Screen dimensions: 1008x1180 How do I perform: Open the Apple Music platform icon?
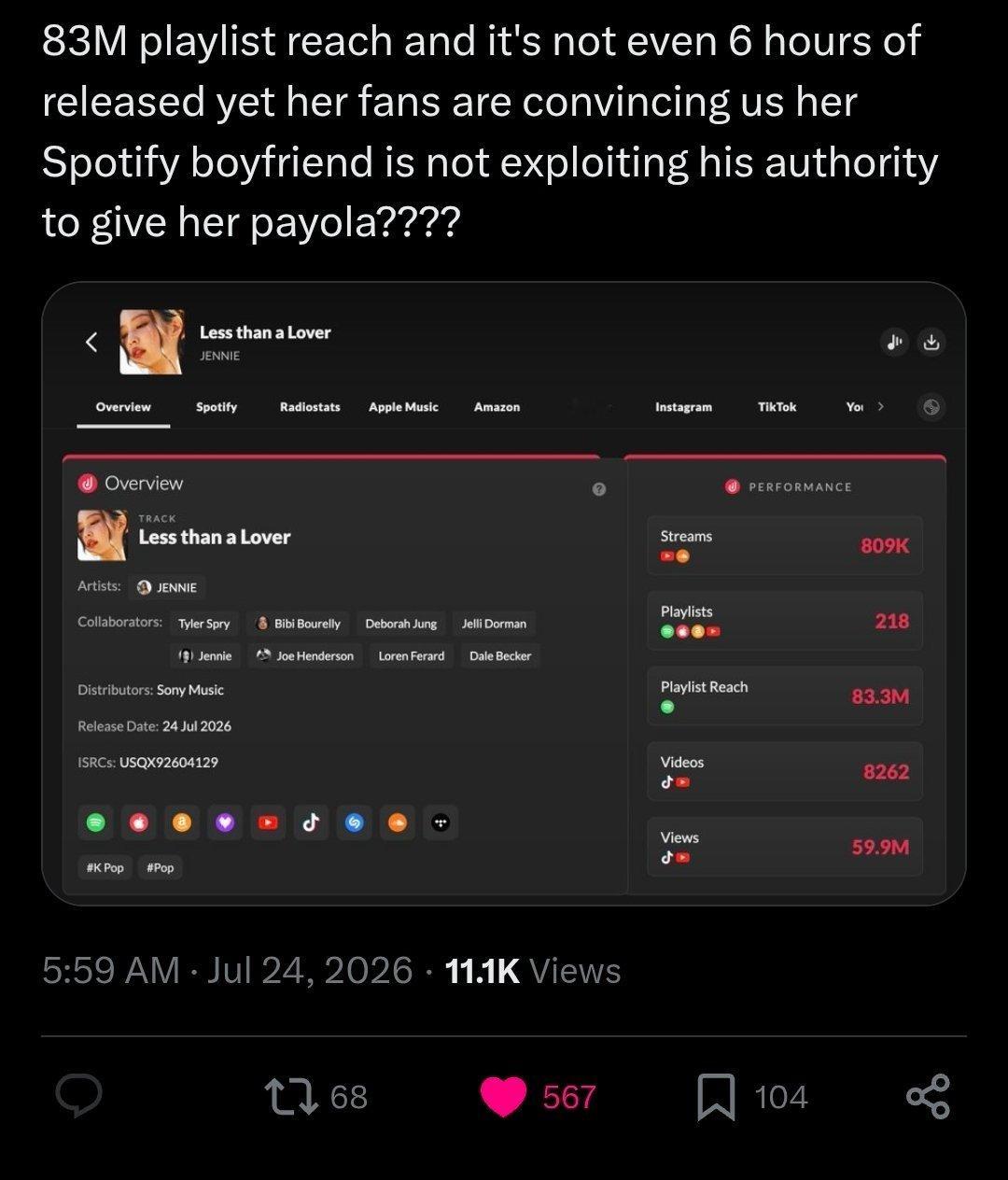tap(138, 822)
